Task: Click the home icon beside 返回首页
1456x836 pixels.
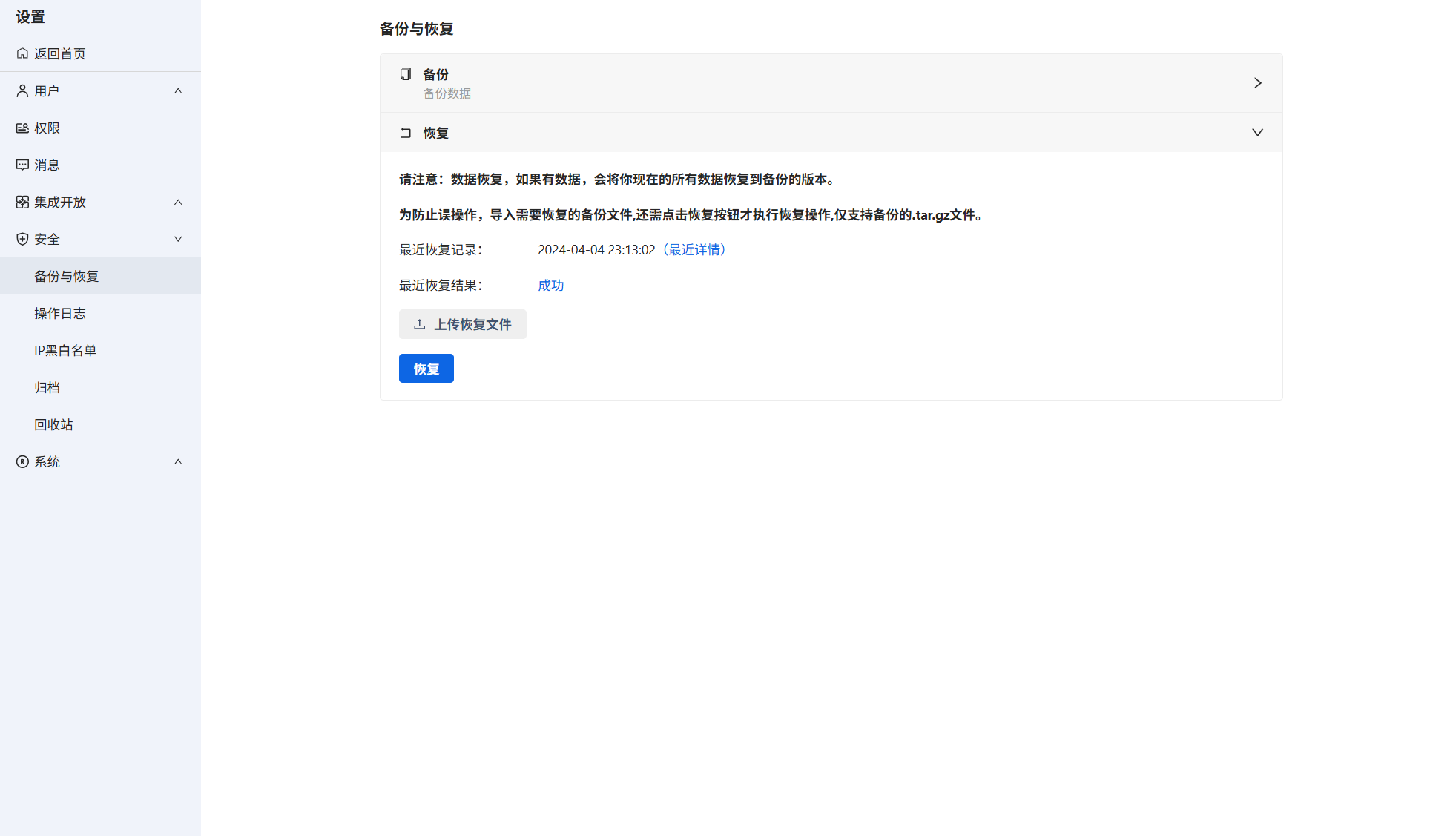Action: (22, 53)
